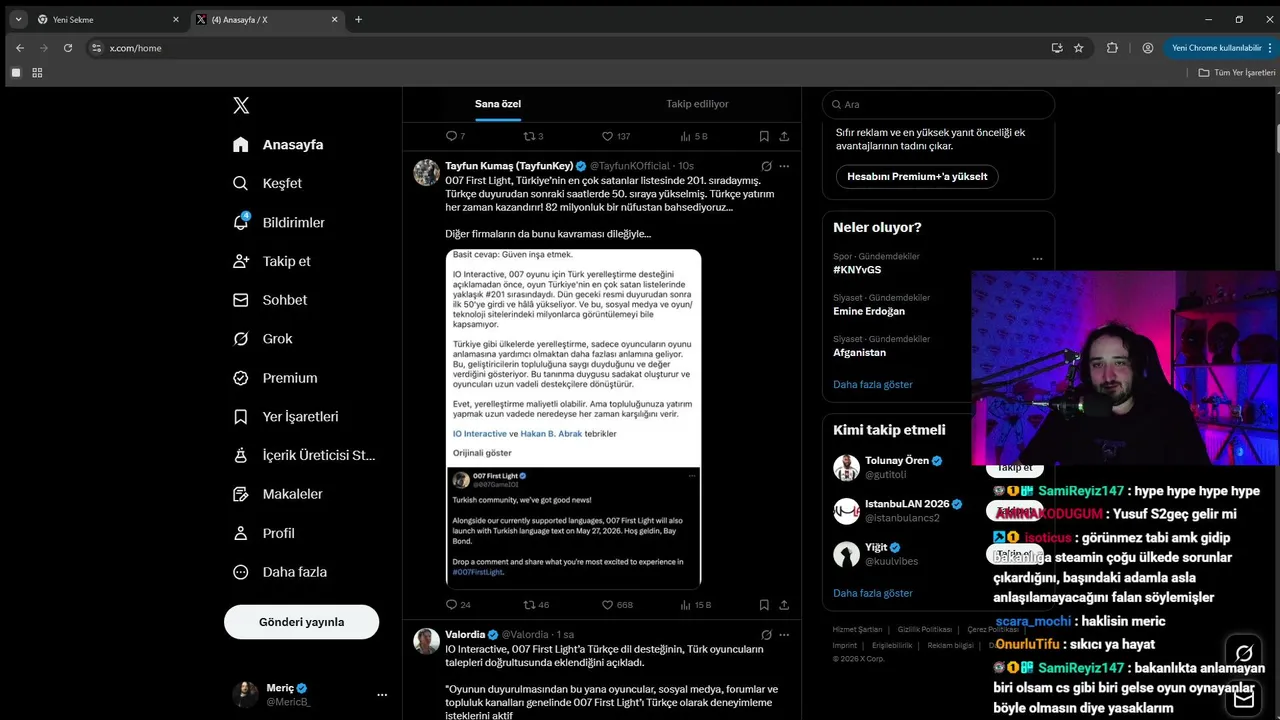Open Makaleler from sidebar
Image resolution: width=1280 pixels, height=720 pixels.
coord(277,494)
